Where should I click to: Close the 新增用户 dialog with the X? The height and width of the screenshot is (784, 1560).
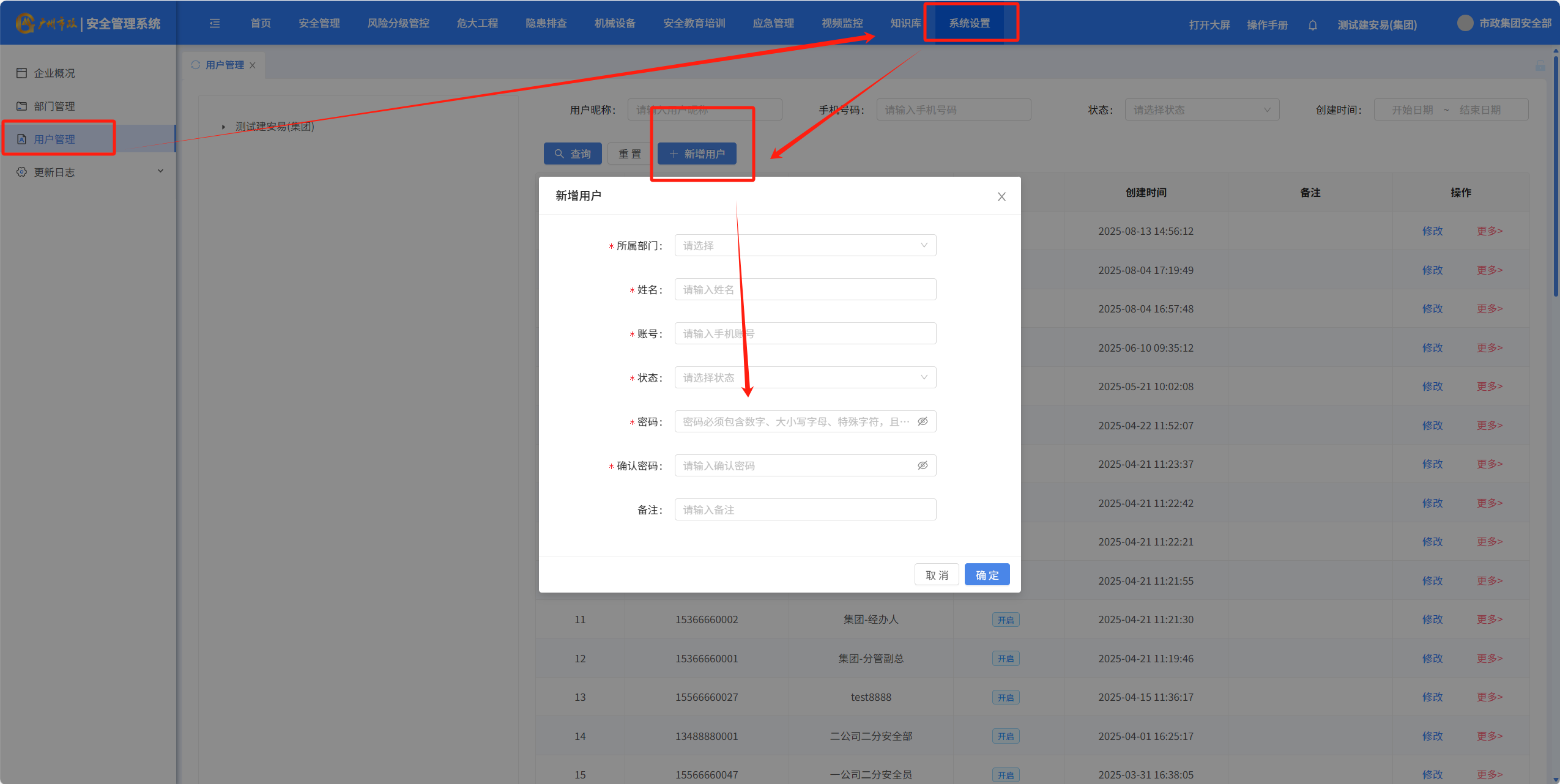[x=1001, y=196]
